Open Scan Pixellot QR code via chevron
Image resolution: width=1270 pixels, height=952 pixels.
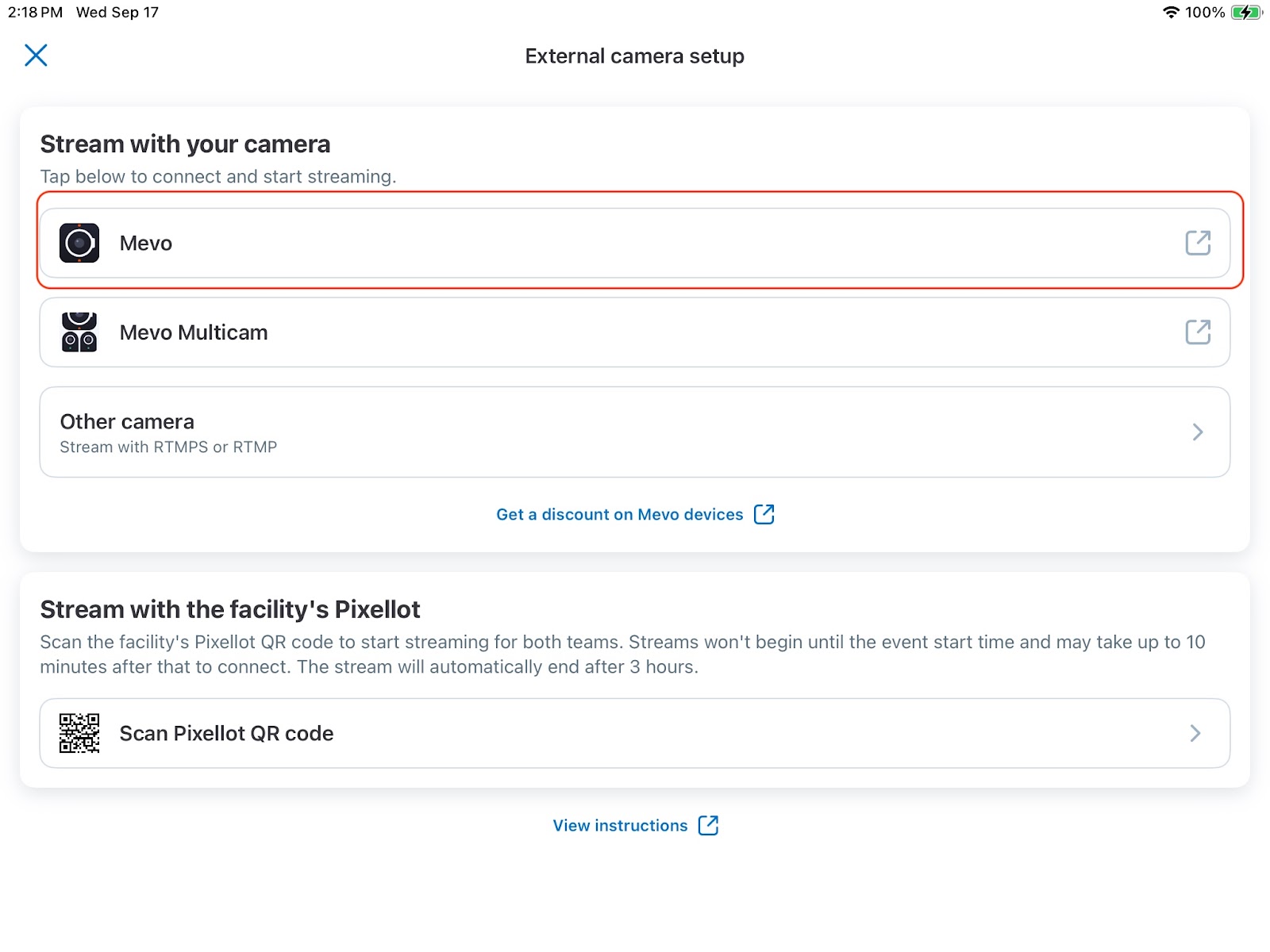tap(1195, 733)
